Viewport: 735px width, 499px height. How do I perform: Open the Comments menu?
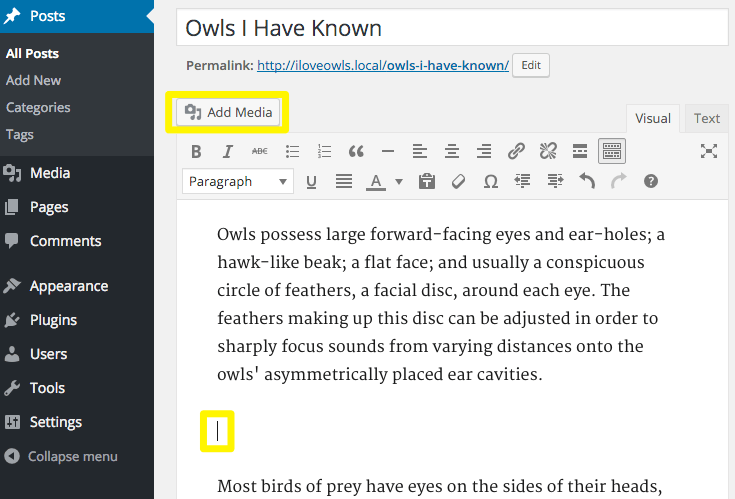77,241
